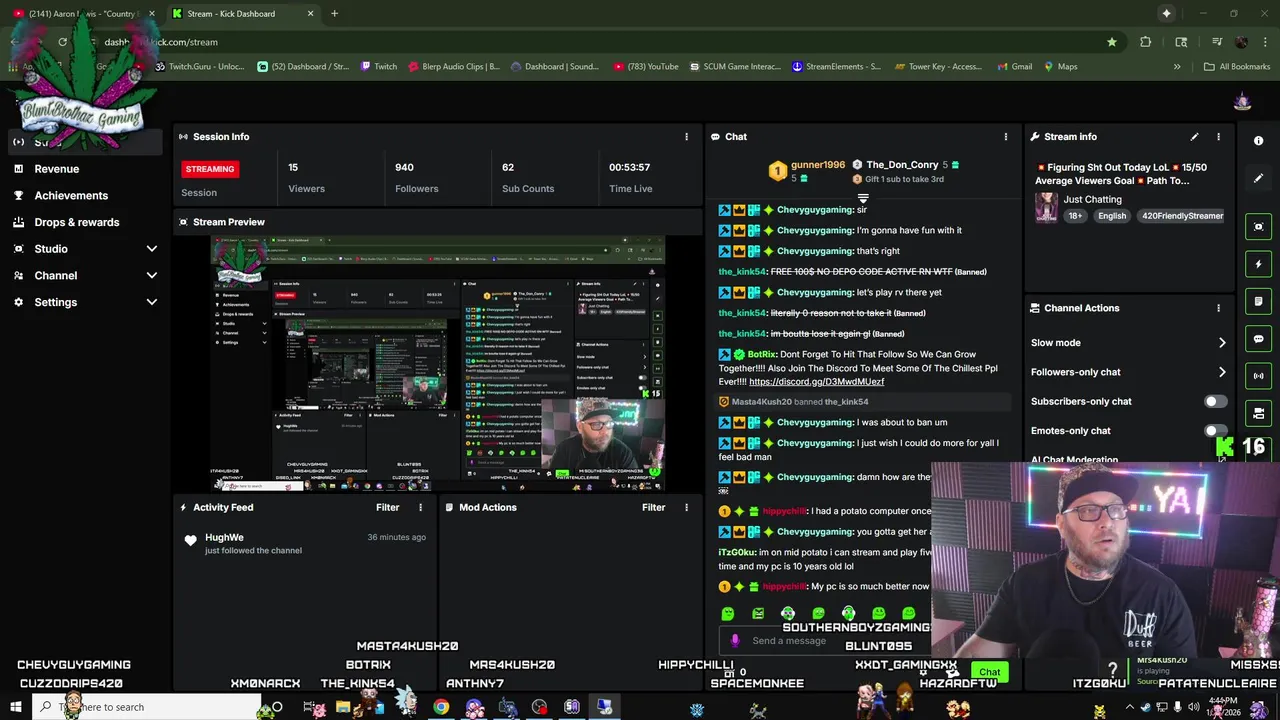The width and height of the screenshot is (1280, 720).
Task: Expand the Channel sidebar section
Action: click(152, 276)
